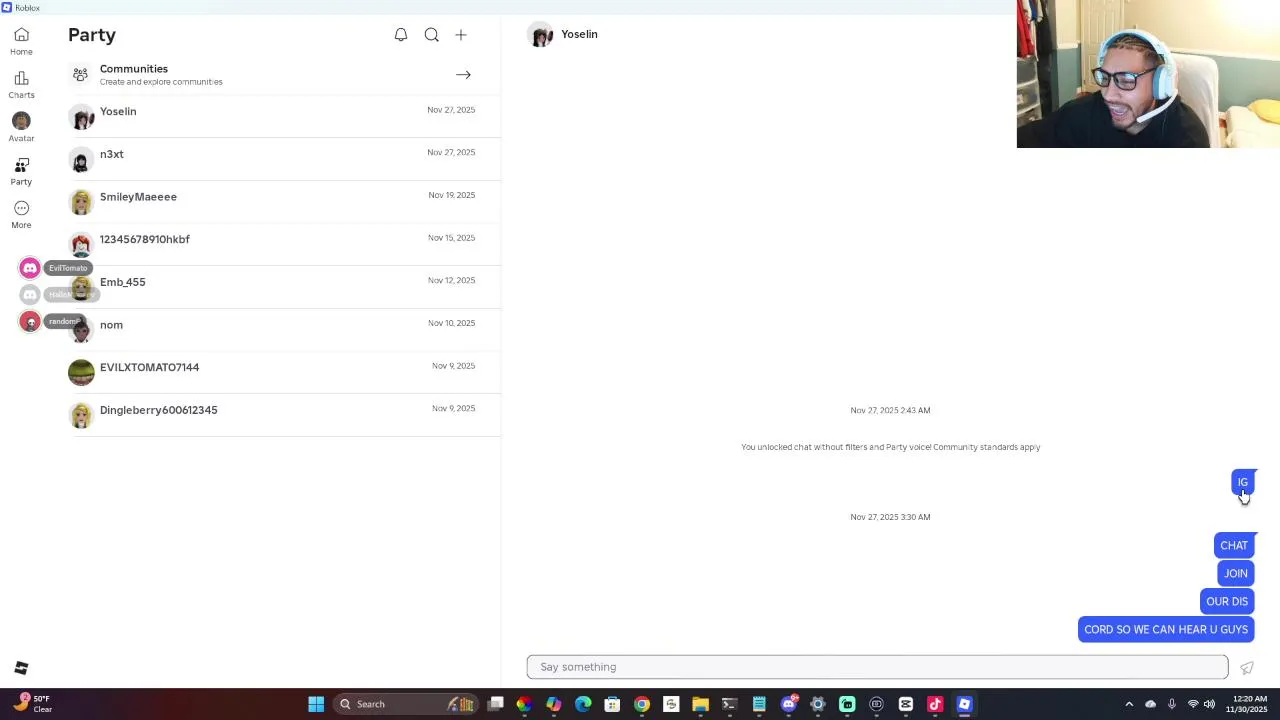The image size is (1280, 720).
Task: Open Google Chrome from taskbar
Action: pyautogui.click(x=642, y=704)
